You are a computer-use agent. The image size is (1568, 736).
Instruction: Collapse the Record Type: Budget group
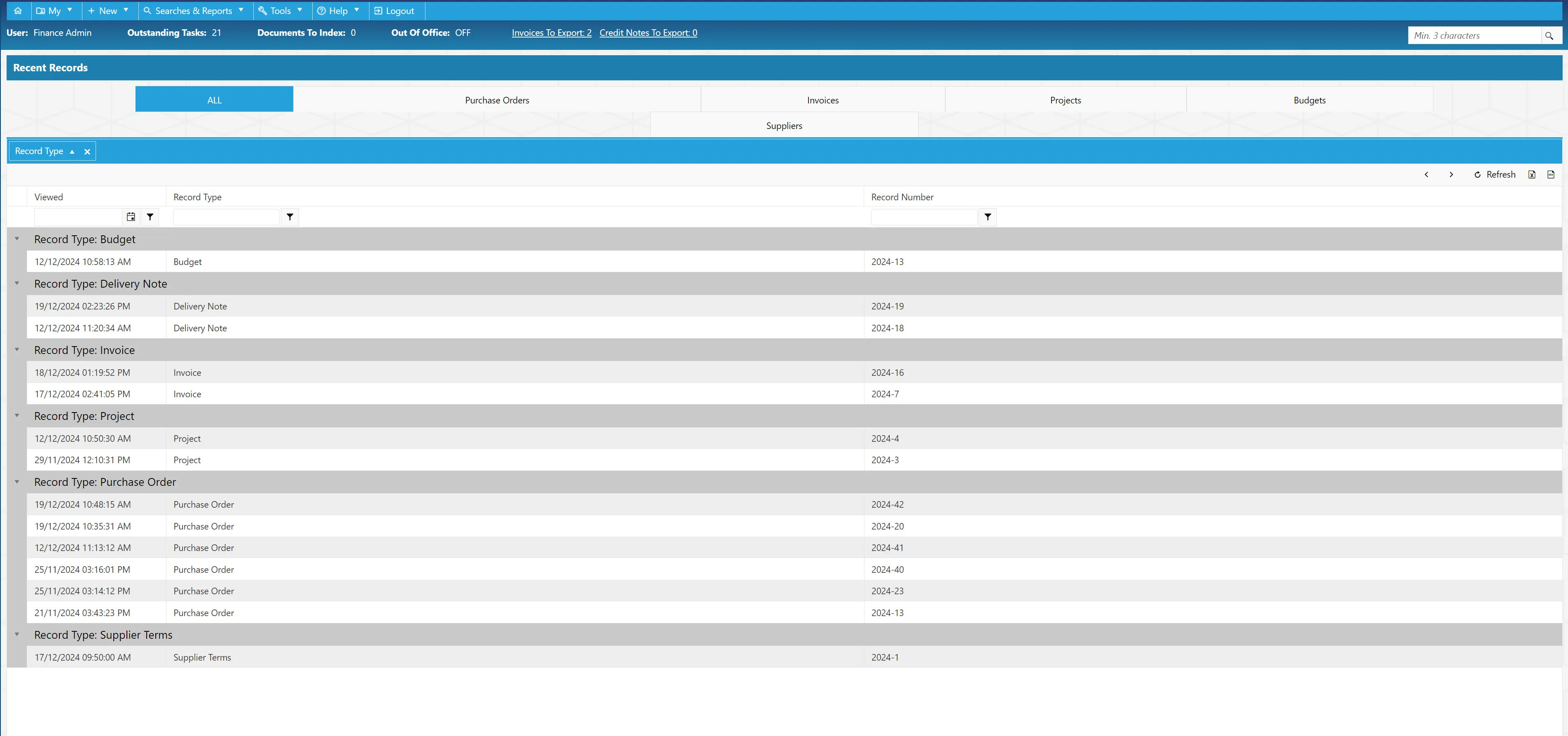[x=17, y=239]
